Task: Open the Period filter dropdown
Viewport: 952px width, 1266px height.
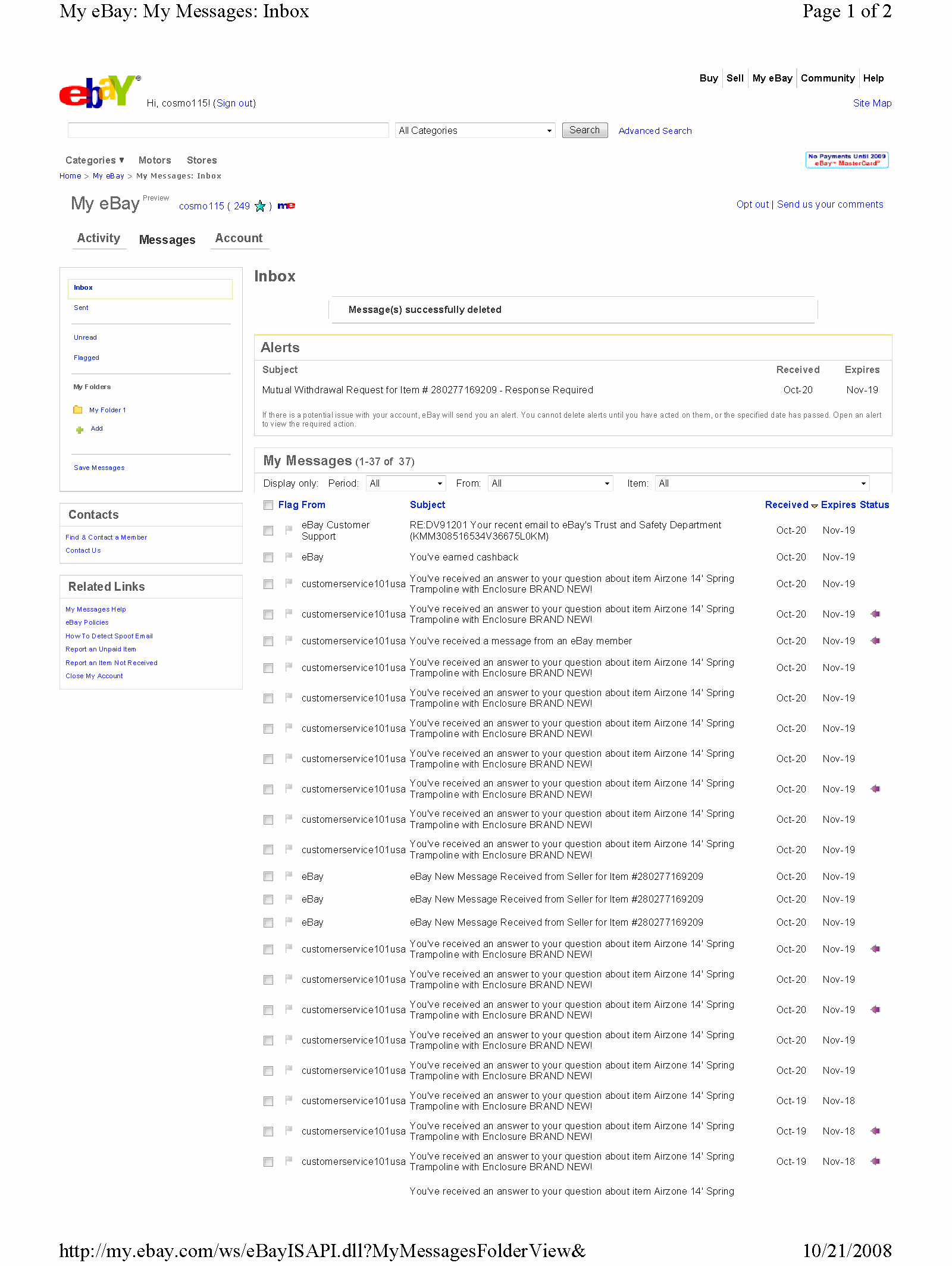Action: [406, 484]
